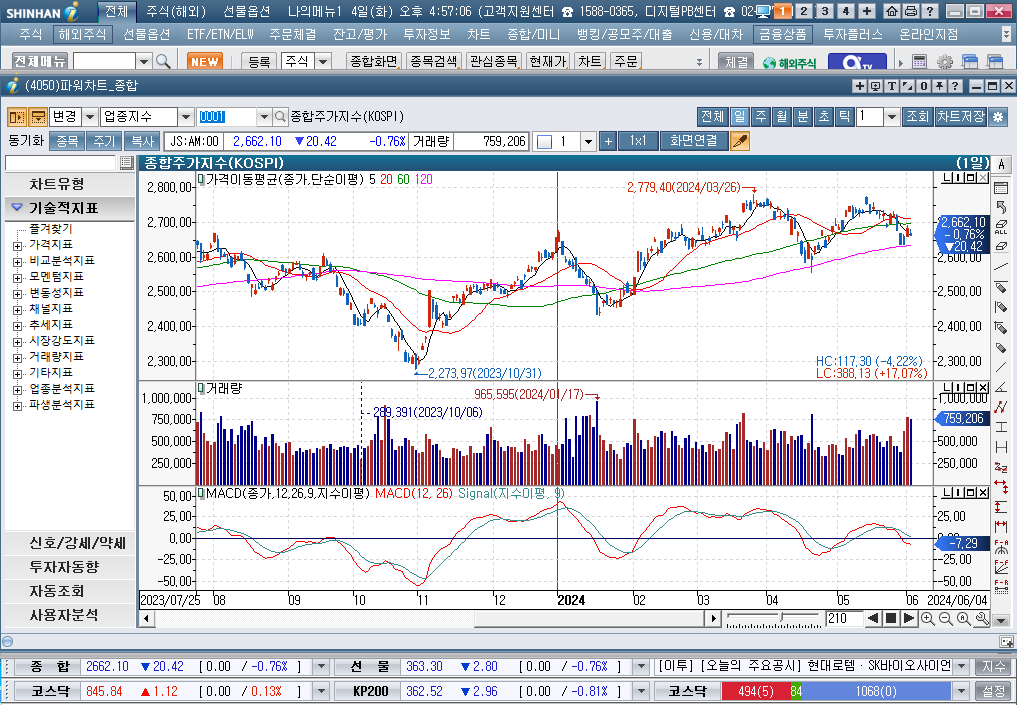
Task: Click the stop square playback button
Action: point(891,619)
